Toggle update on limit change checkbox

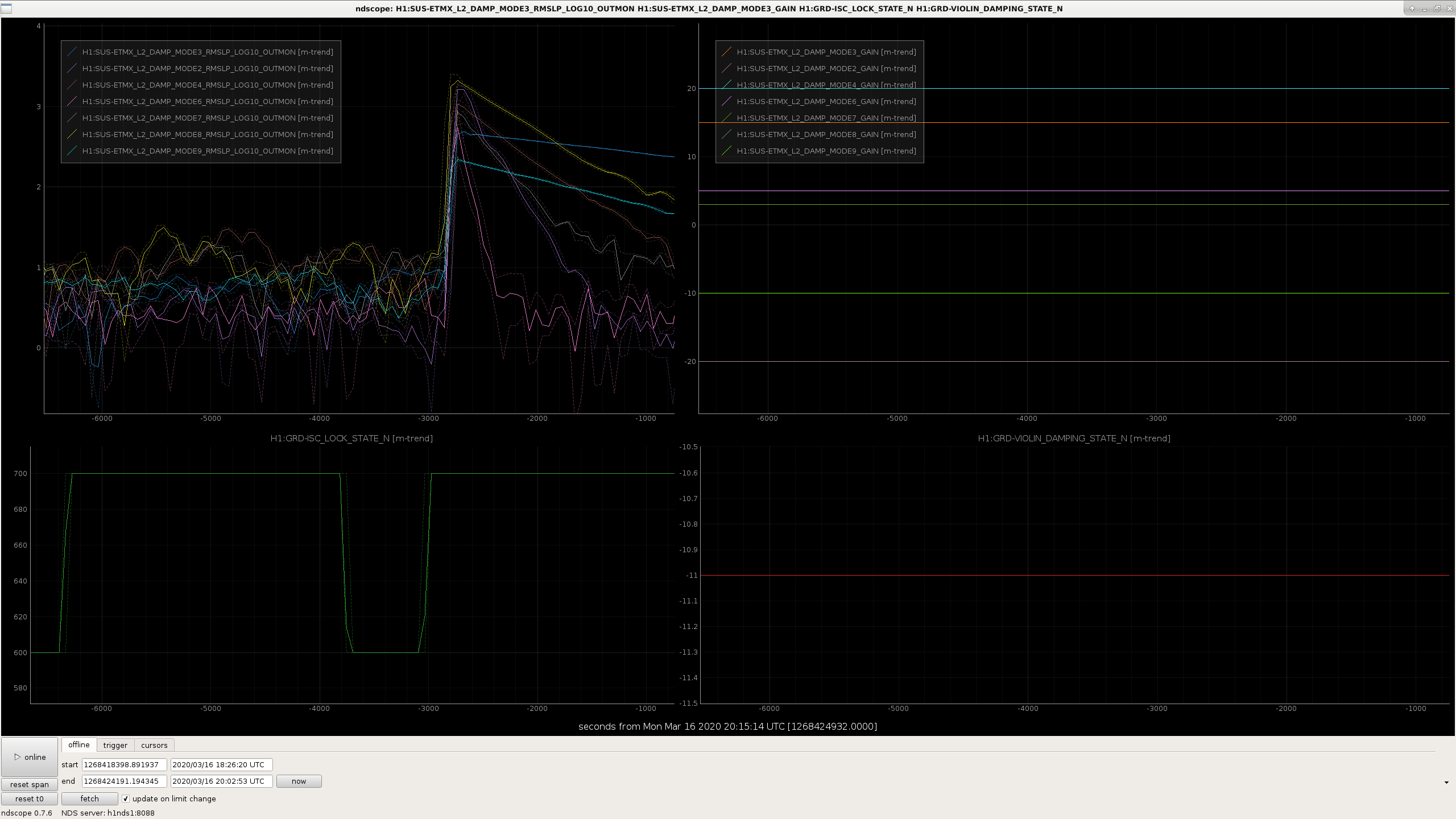point(126,799)
